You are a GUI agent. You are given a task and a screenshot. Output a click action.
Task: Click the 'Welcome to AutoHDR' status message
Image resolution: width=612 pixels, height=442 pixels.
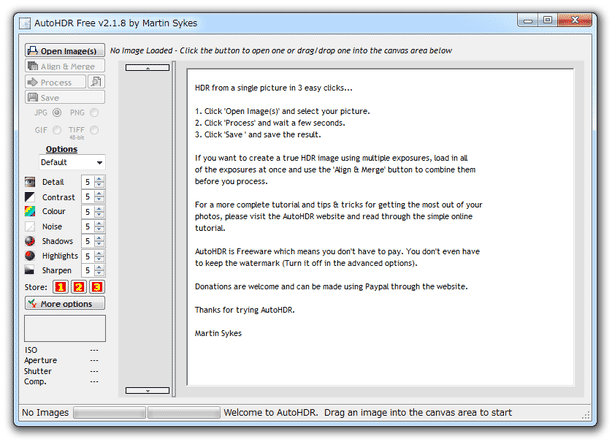pos(367,412)
